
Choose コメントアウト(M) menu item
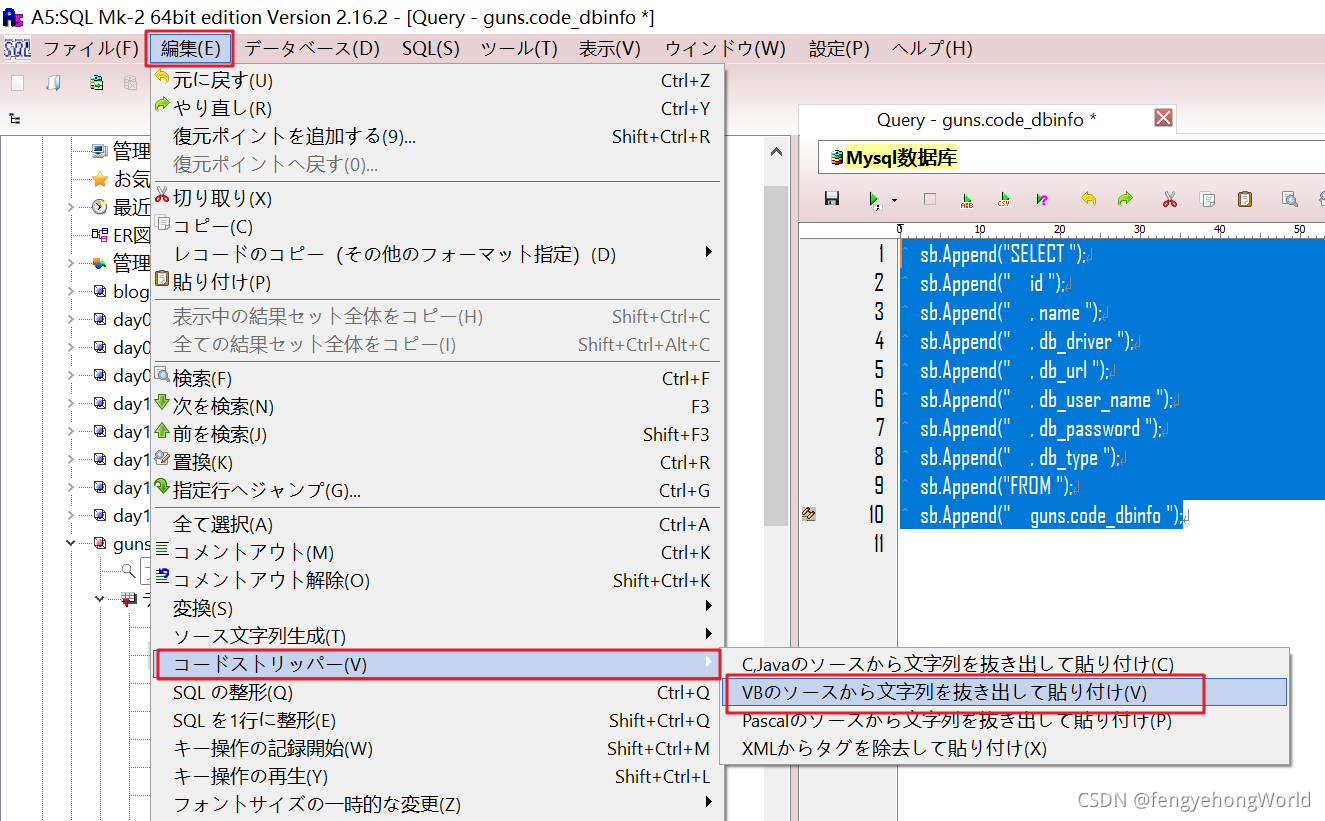coord(436,553)
